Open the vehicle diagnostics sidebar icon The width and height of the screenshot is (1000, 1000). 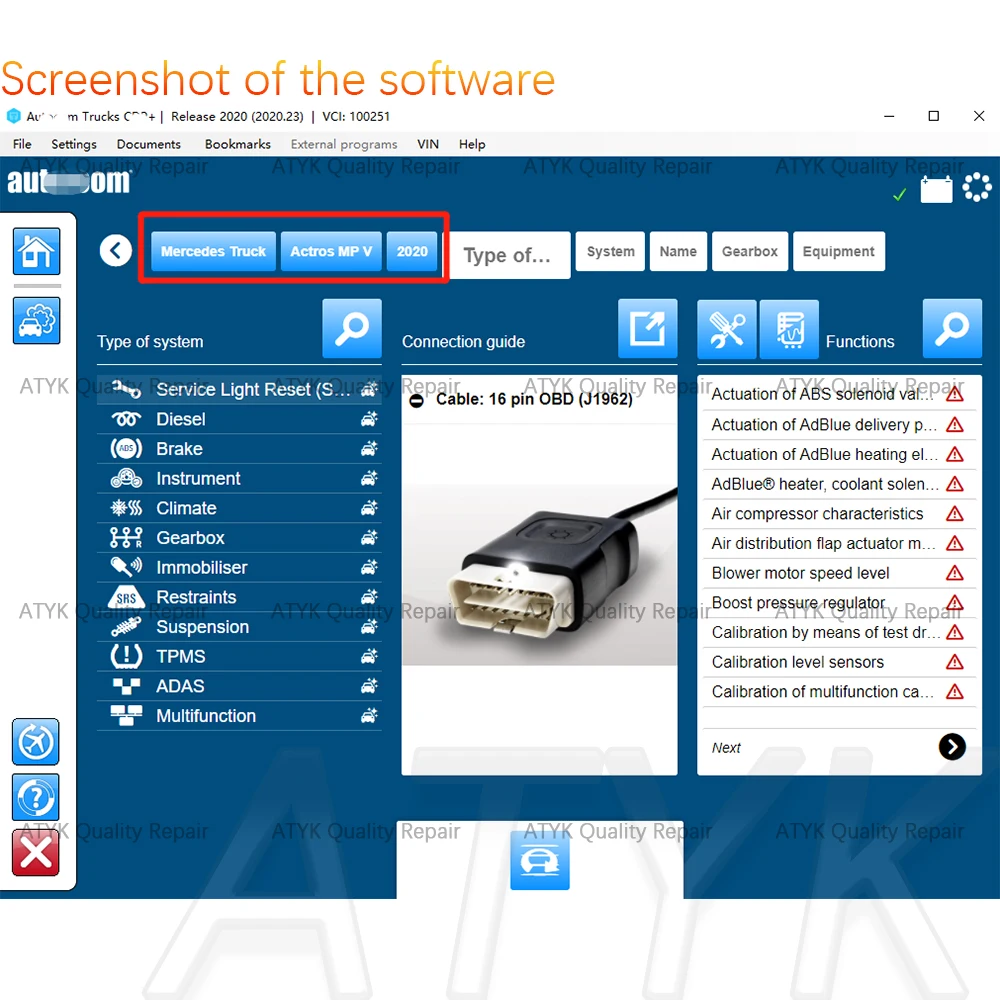(36, 320)
